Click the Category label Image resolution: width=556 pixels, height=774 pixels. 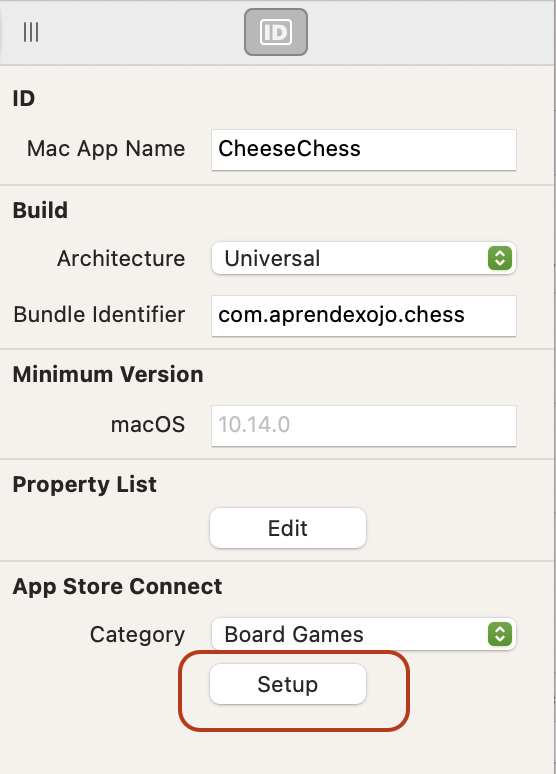pos(137,635)
